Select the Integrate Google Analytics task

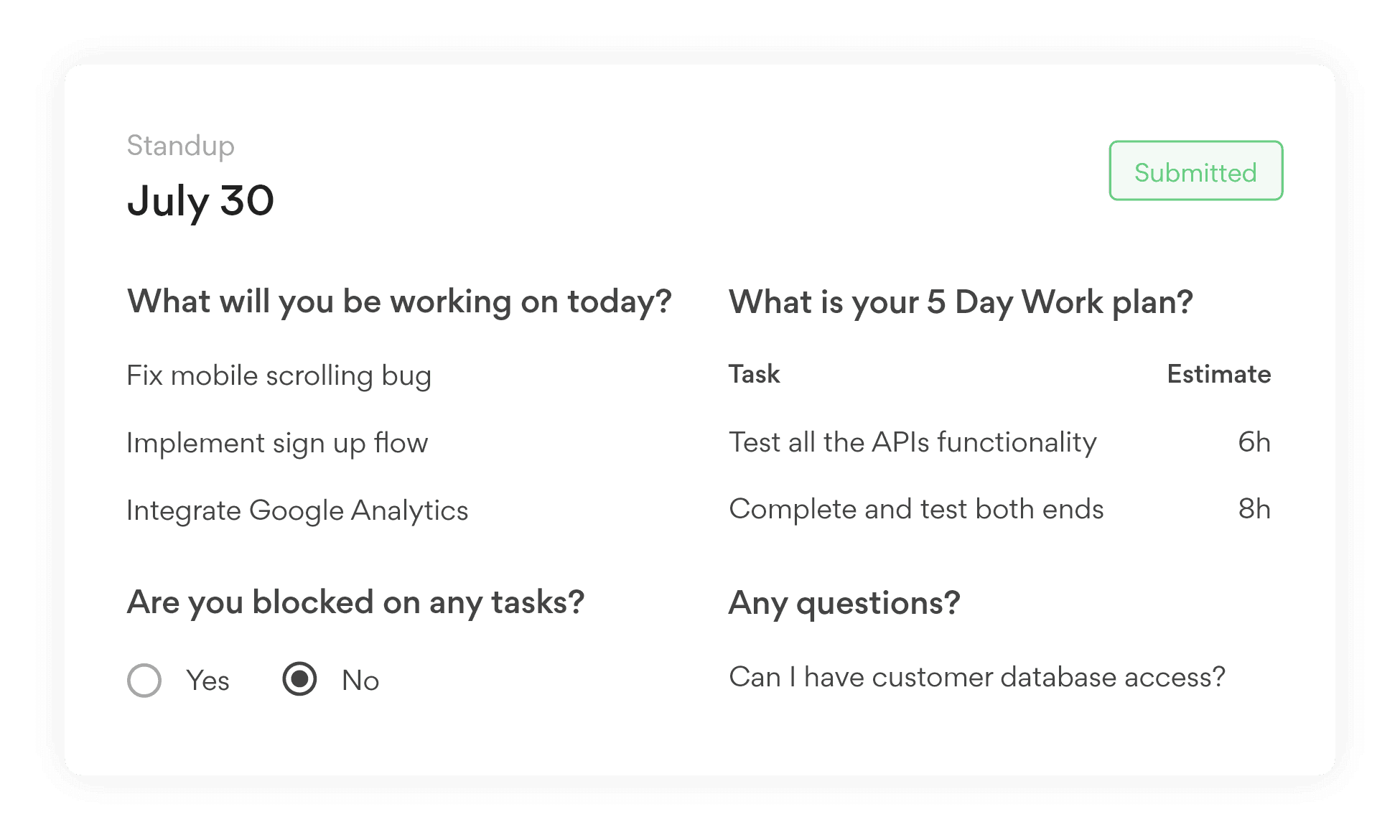click(297, 510)
